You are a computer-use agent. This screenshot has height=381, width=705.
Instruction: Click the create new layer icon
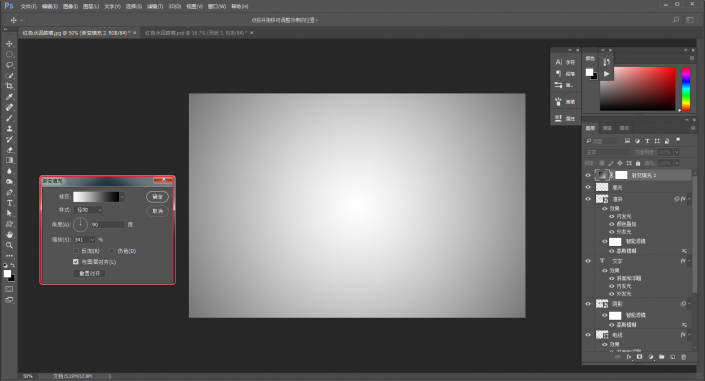point(673,357)
